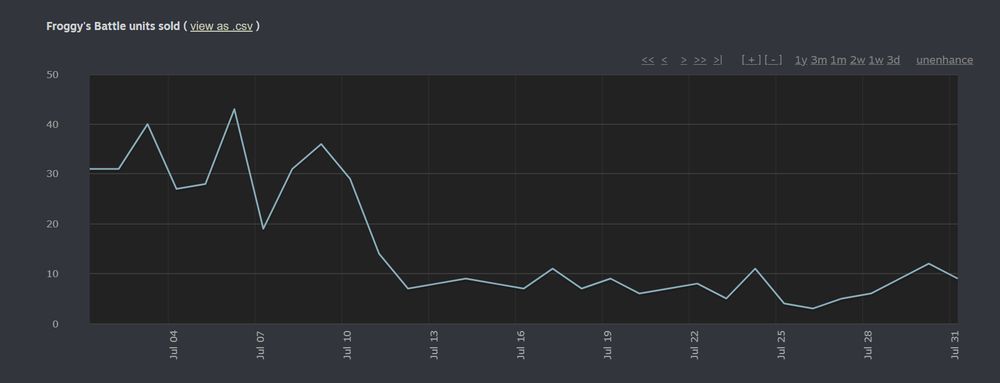Set the chart range to 3m
The width and height of the screenshot is (1000, 383).
point(819,60)
